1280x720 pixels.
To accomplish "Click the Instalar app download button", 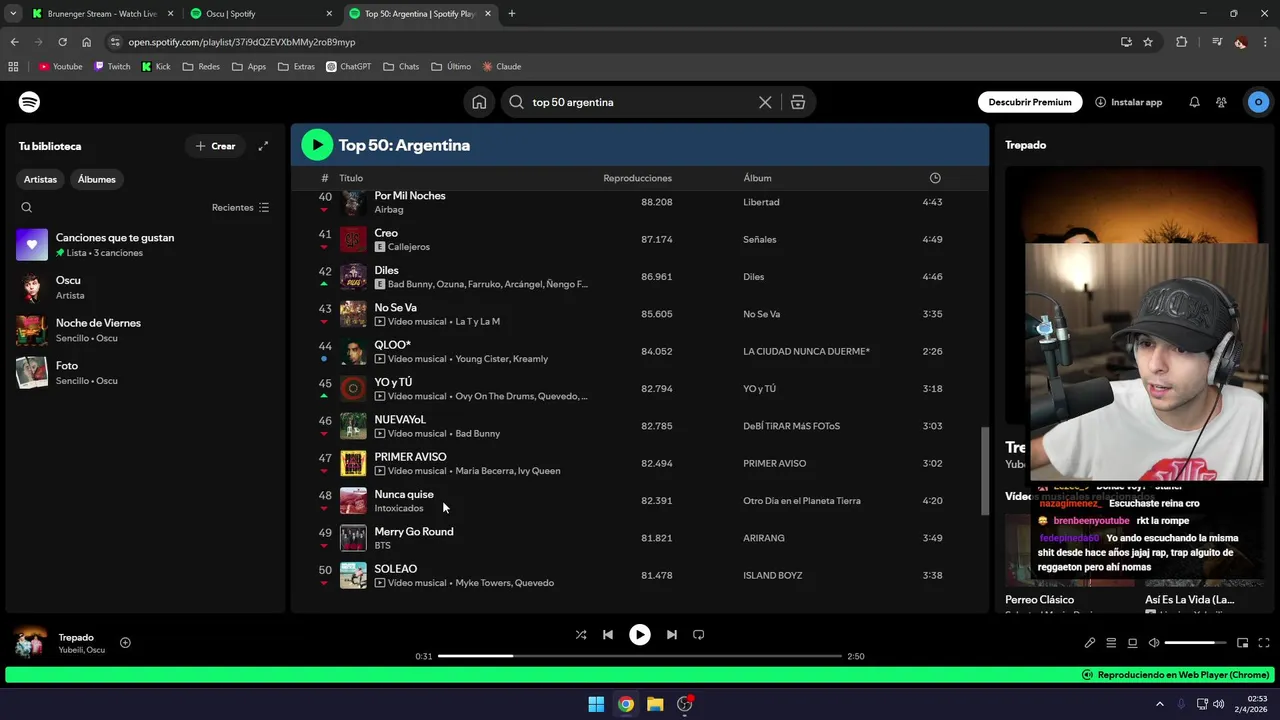I will pyautogui.click(x=1128, y=102).
